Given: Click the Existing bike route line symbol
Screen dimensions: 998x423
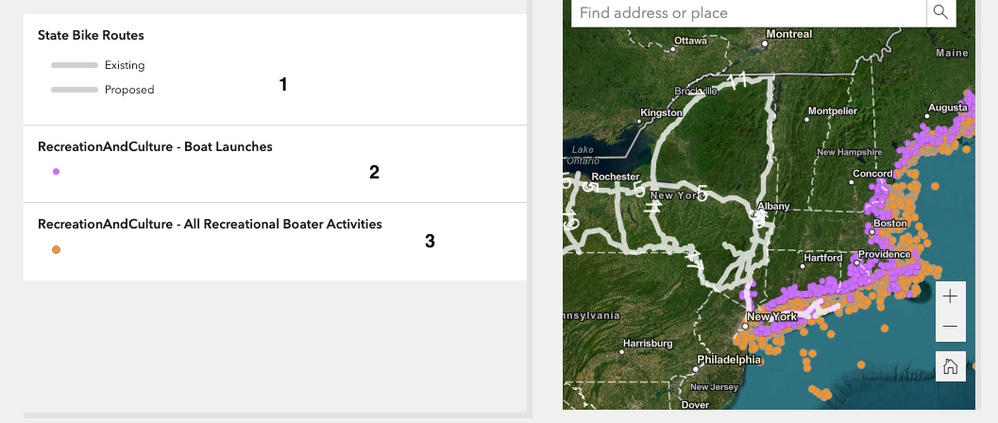Looking at the screenshot, I should tap(74, 65).
